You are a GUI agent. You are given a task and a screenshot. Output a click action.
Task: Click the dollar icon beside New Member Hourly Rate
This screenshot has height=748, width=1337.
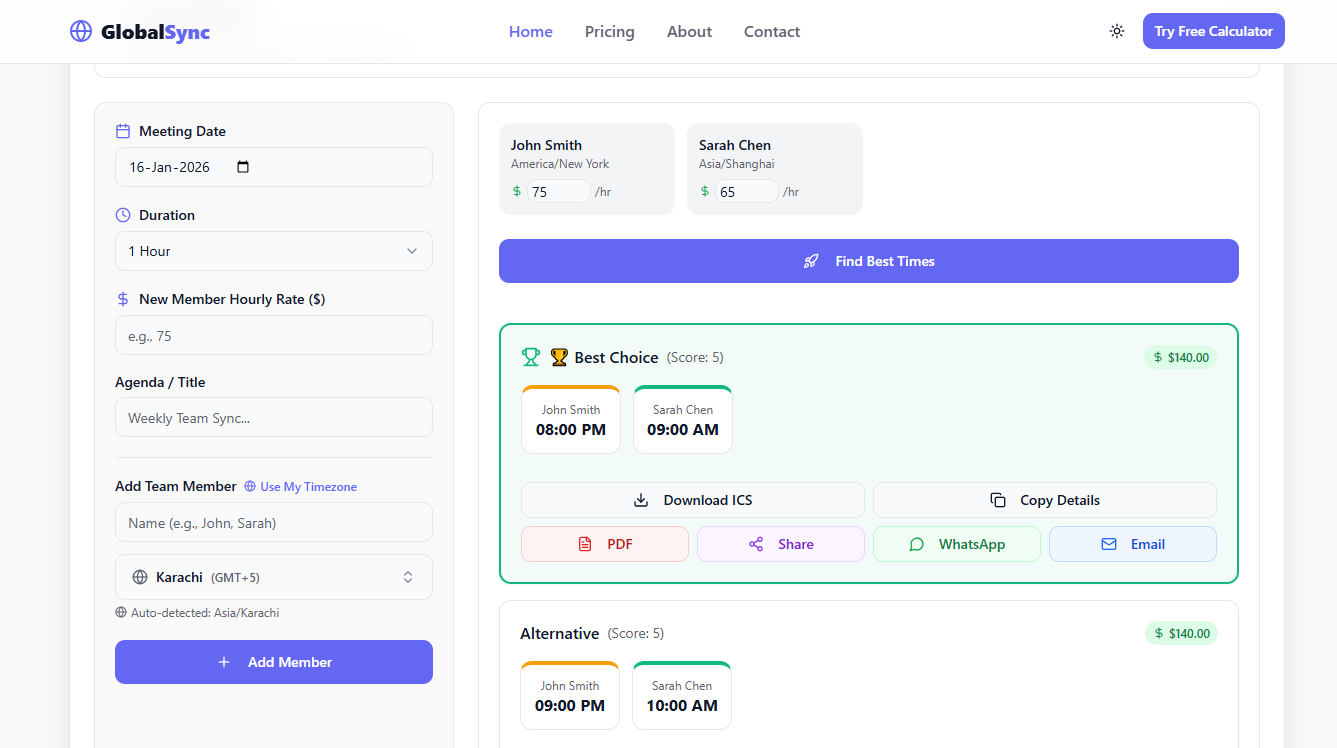[x=122, y=298]
